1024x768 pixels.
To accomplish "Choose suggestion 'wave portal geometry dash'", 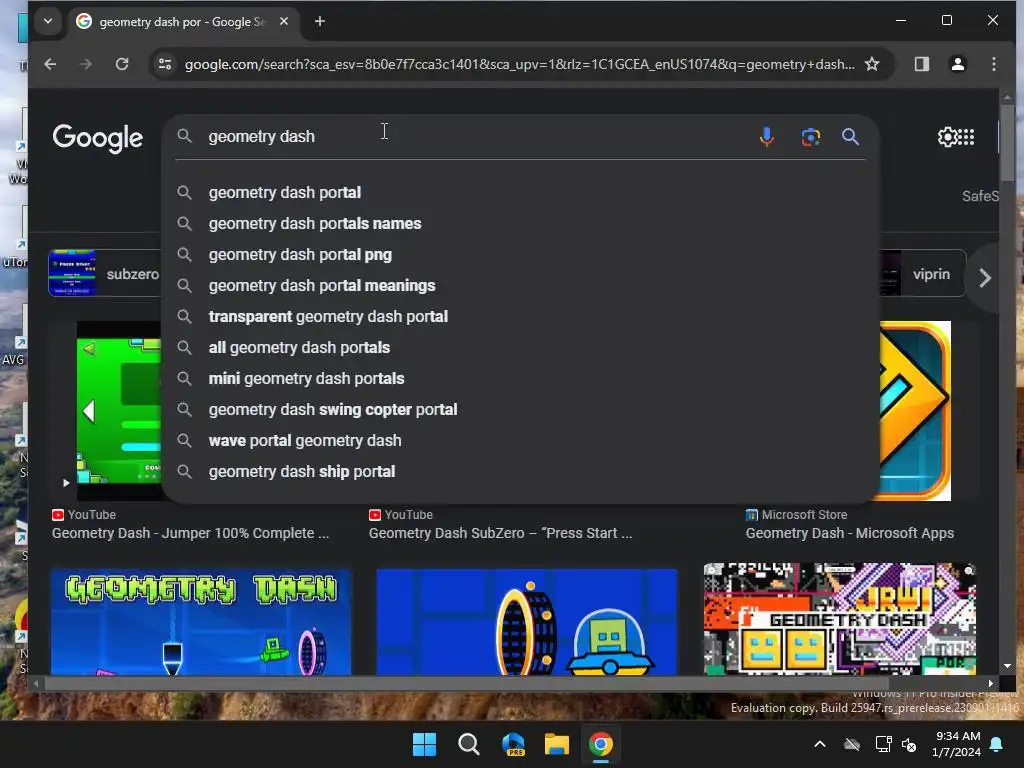I will [519, 441].
